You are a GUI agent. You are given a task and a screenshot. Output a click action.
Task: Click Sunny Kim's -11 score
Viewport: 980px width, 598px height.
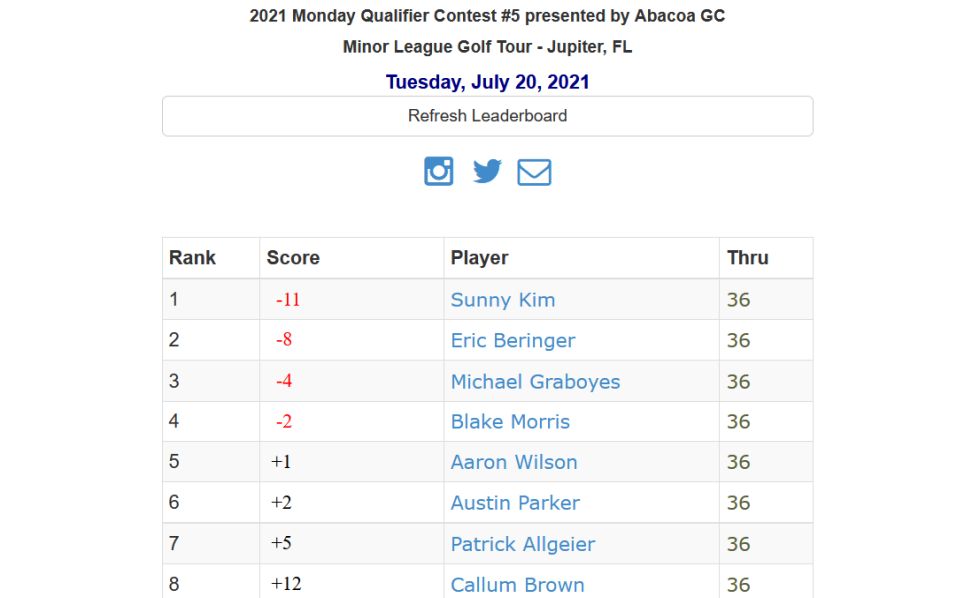[288, 300]
